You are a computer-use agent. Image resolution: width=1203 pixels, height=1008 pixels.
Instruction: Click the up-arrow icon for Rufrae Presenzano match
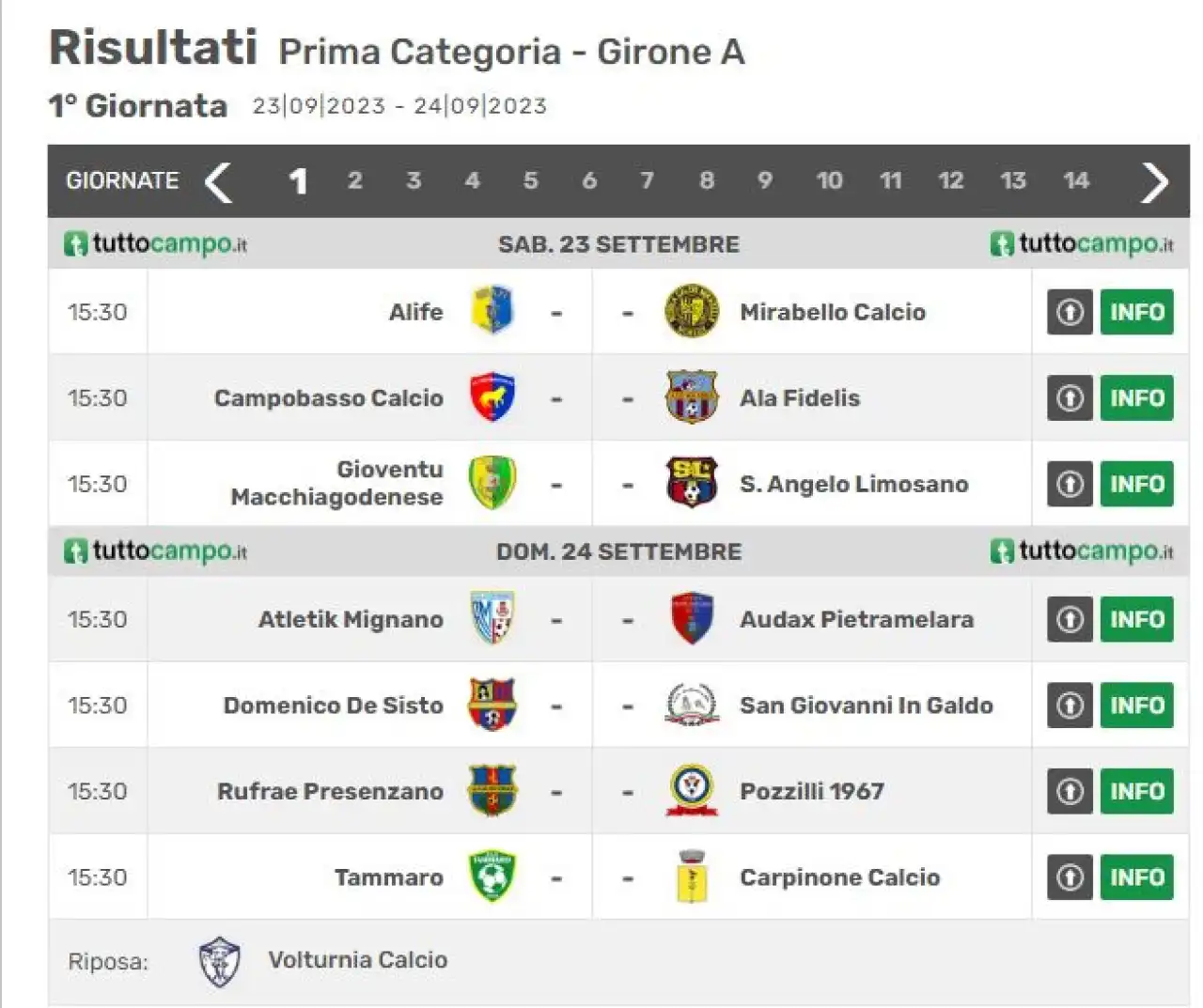[1070, 791]
